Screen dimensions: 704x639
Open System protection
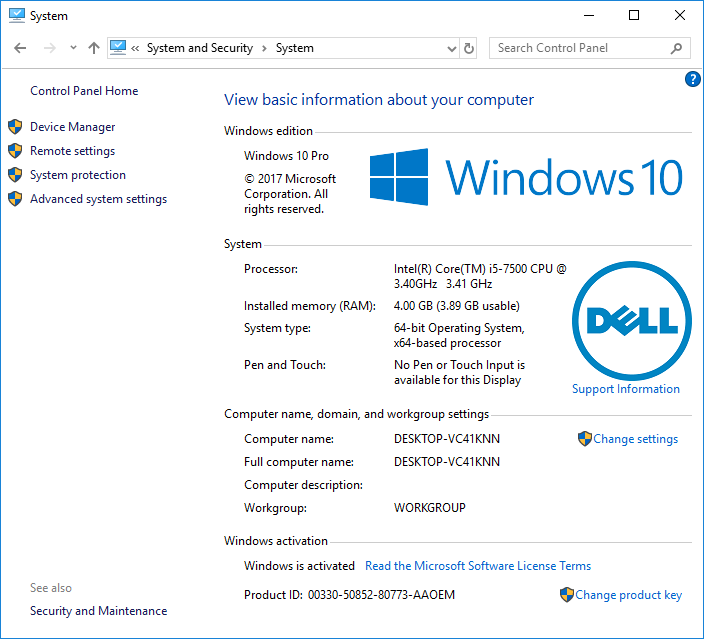coord(78,175)
